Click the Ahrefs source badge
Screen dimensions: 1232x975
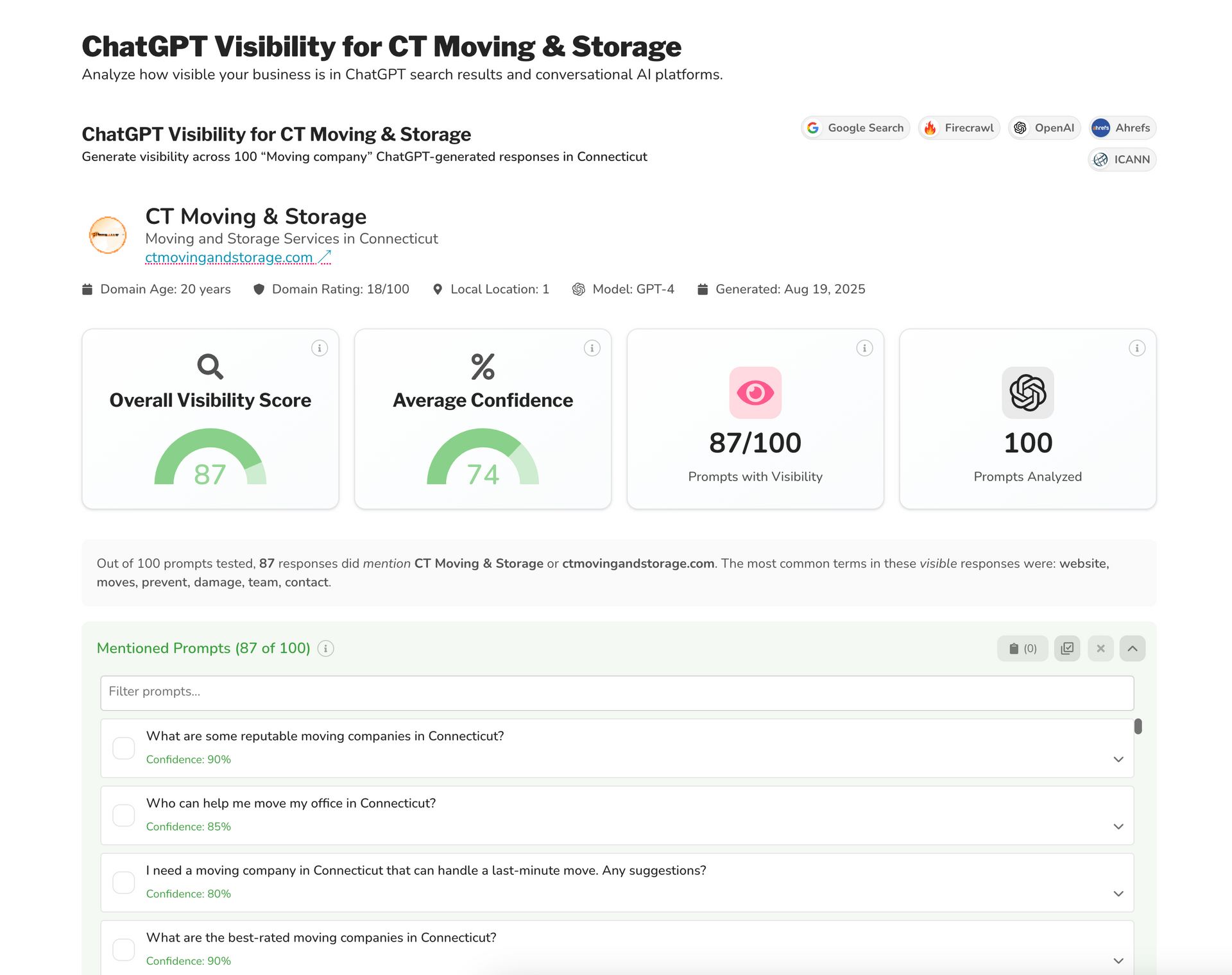click(1122, 128)
